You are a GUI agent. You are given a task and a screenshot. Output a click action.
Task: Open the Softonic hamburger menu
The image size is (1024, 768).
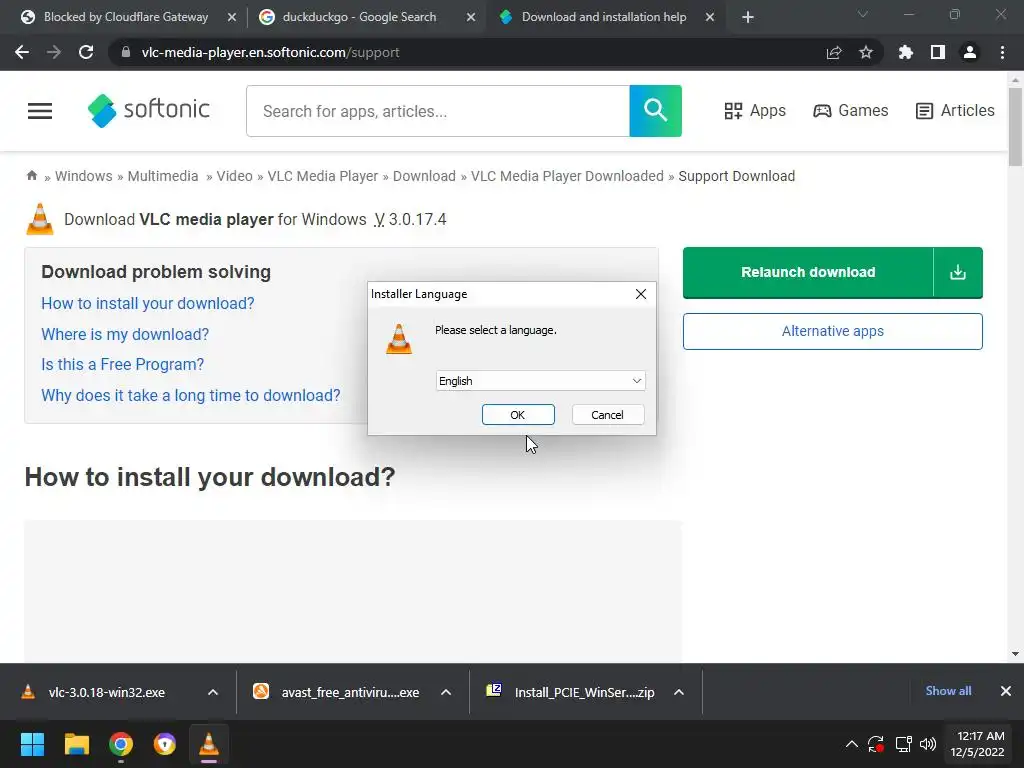(40, 111)
